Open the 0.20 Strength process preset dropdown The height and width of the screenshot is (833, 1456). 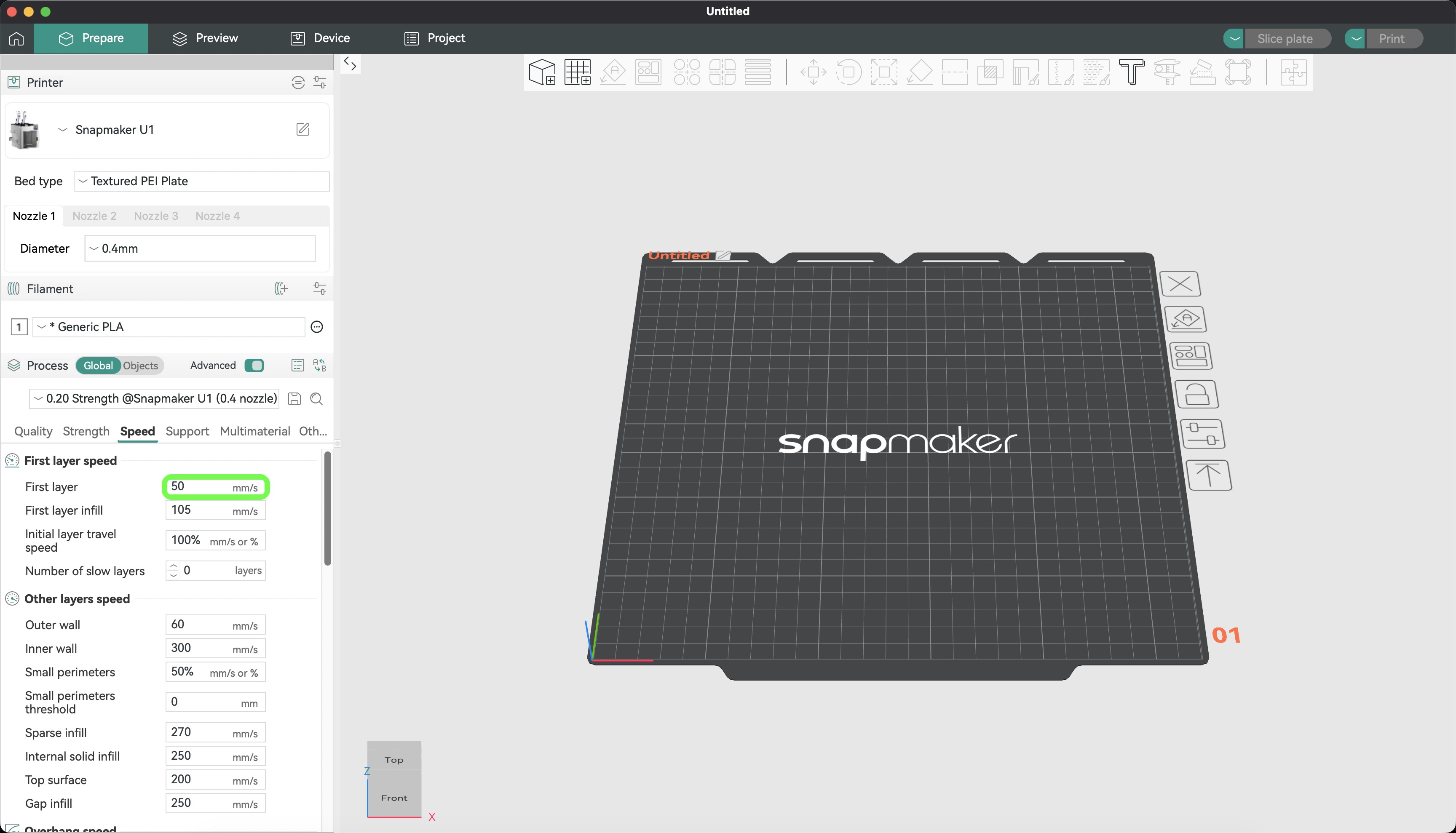154,399
